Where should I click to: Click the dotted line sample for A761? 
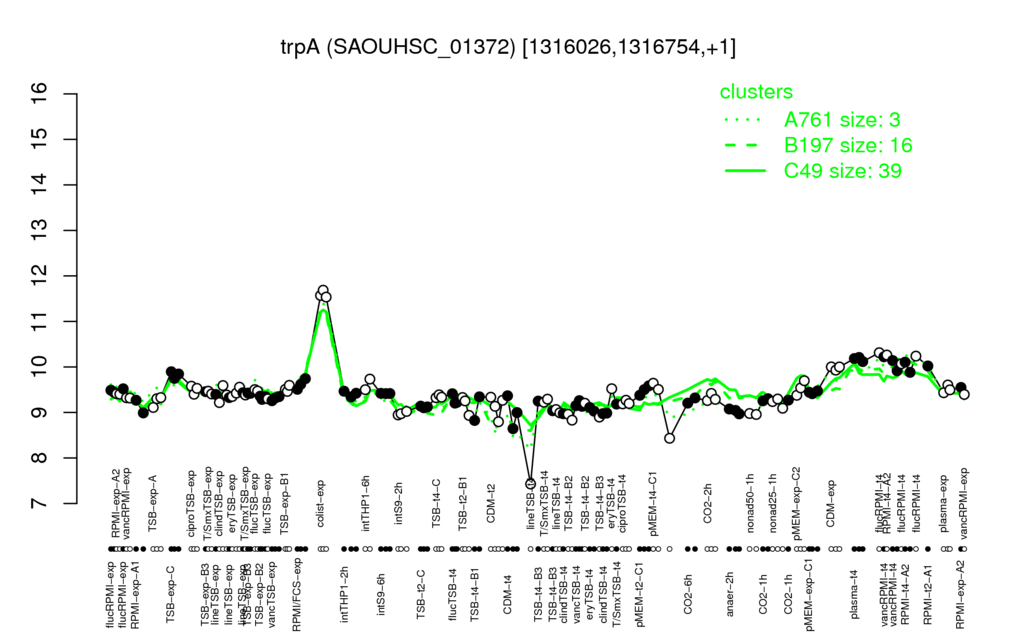pyautogui.click(x=744, y=120)
